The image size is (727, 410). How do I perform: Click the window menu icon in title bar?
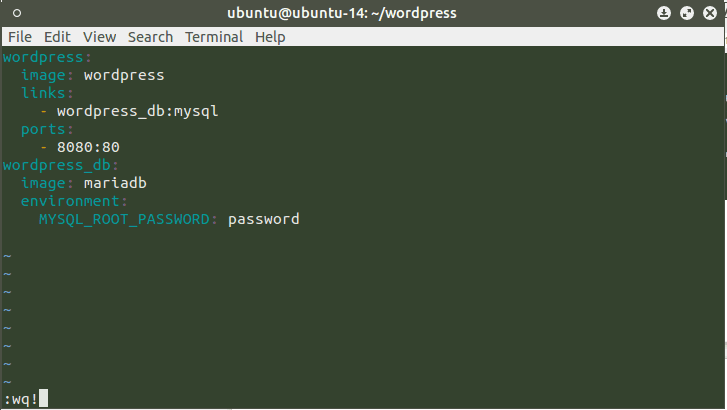[x=19, y=13]
